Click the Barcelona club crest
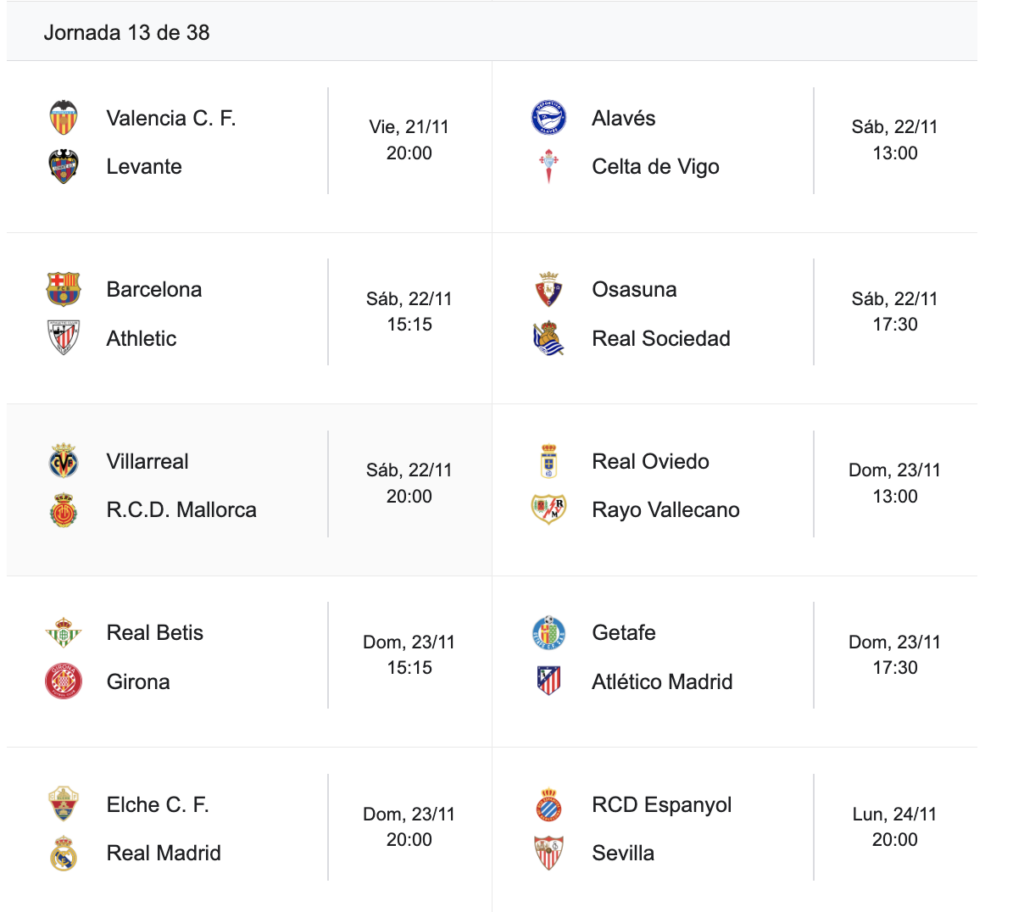Screen dimensions: 1024x912 64,290
